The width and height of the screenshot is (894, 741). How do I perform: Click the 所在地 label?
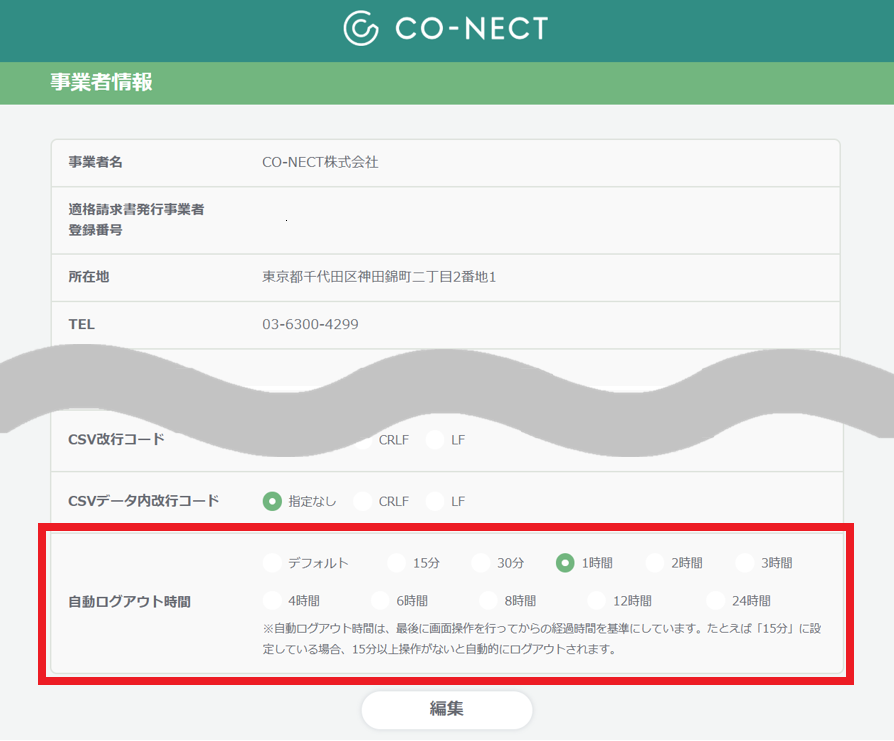click(88, 277)
